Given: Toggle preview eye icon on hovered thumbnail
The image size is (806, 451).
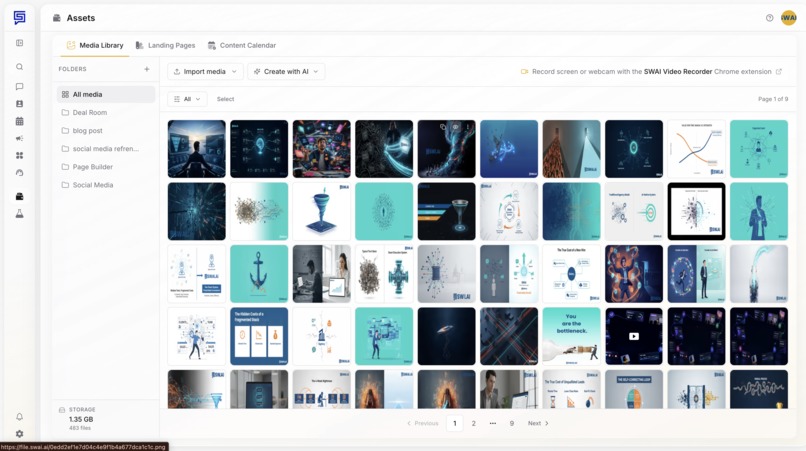Looking at the screenshot, I should point(455,127).
